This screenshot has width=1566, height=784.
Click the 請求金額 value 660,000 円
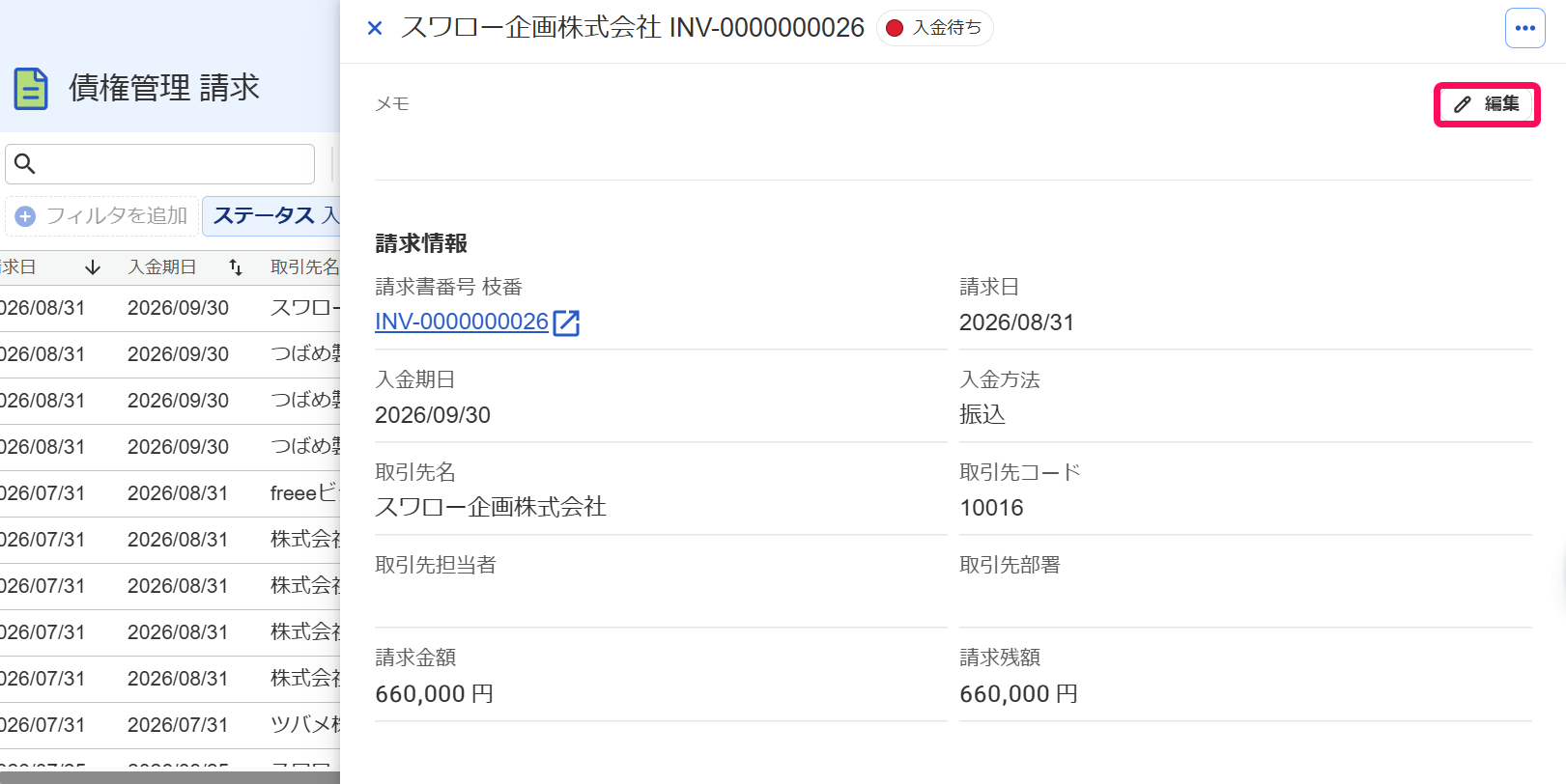434,694
